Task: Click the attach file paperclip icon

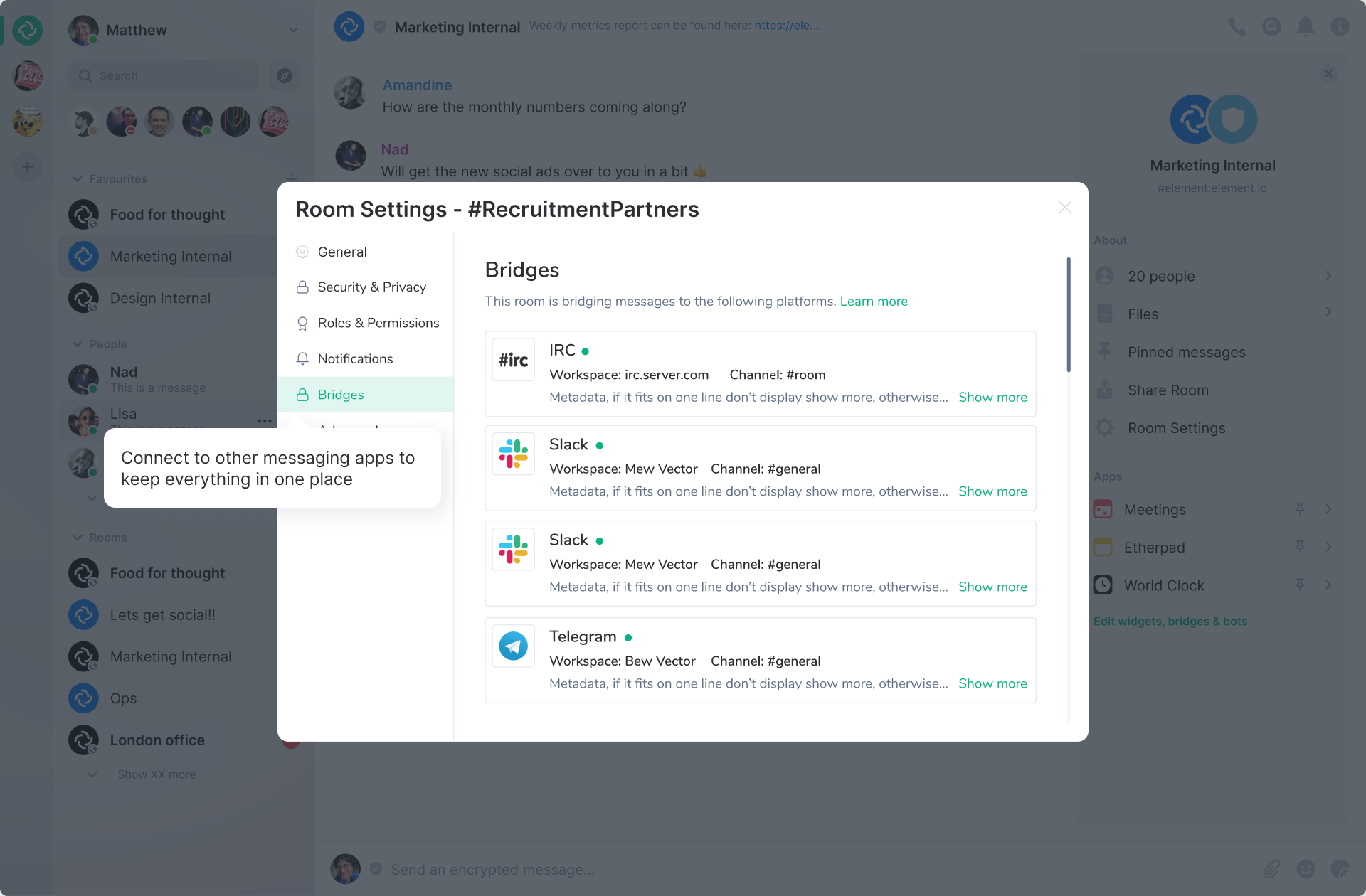Action: coord(1271,869)
